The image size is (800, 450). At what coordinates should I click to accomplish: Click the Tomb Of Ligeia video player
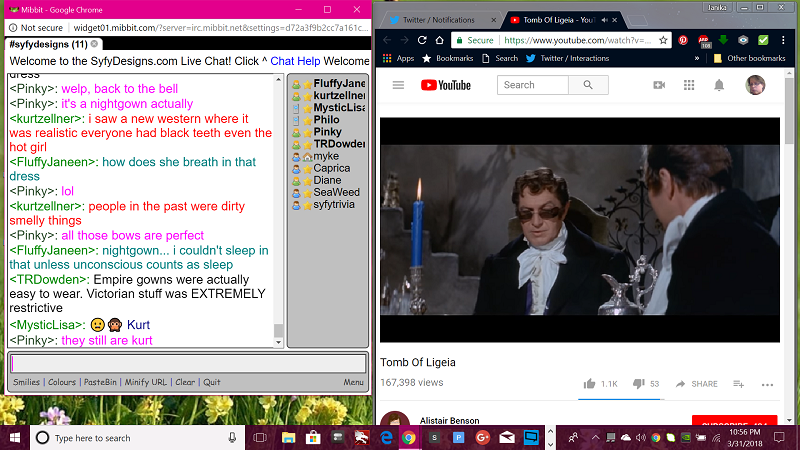pyautogui.click(x=580, y=230)
